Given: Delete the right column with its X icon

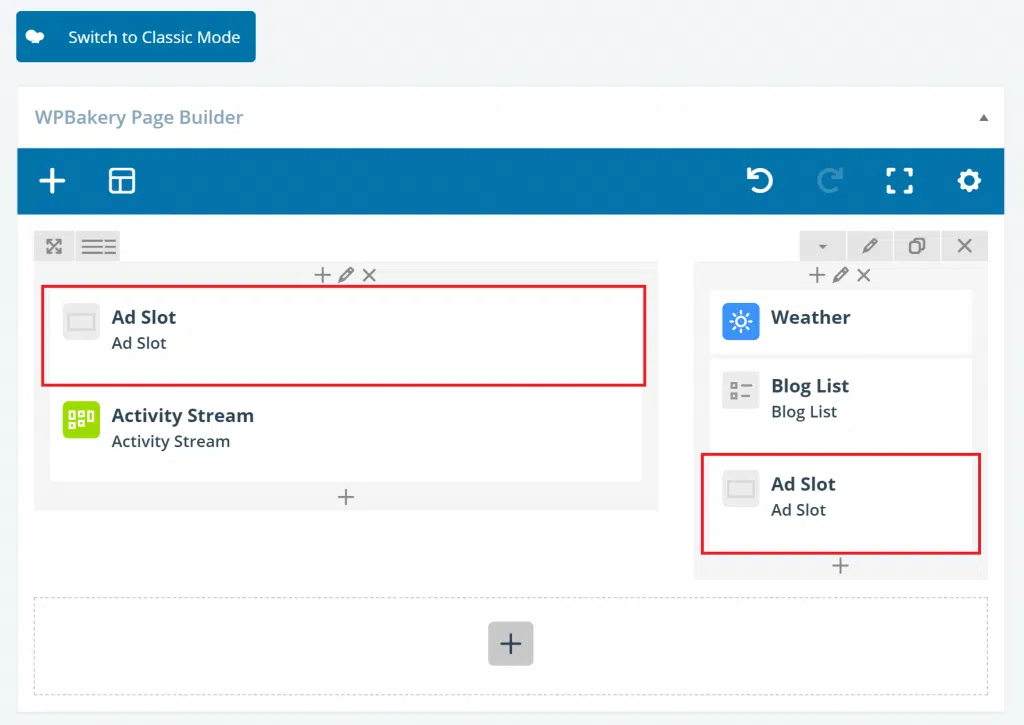Looking at the screenshot, I should tap(864, 275).
